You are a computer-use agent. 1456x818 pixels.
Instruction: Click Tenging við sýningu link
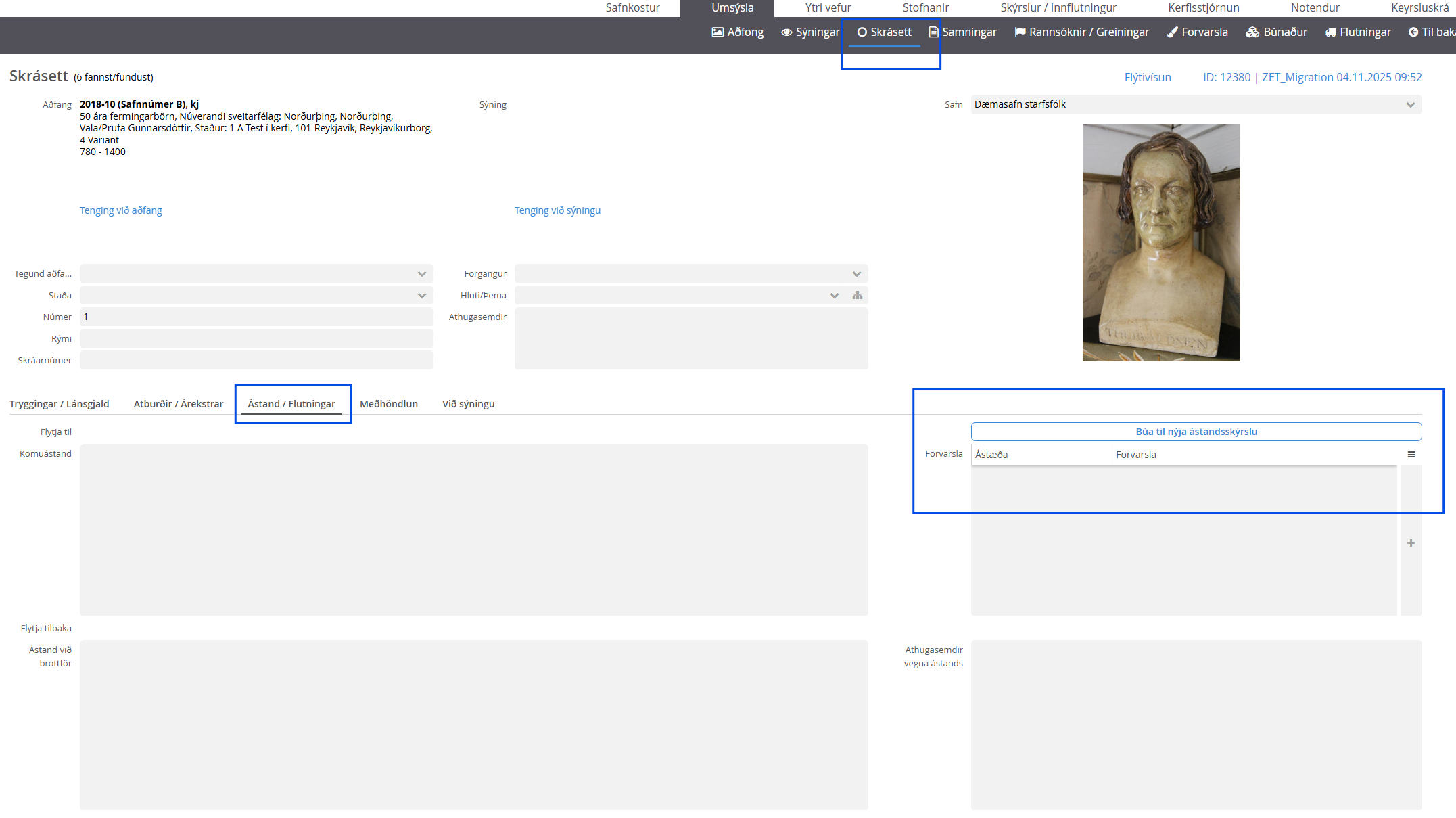click(x=557, y=210)
